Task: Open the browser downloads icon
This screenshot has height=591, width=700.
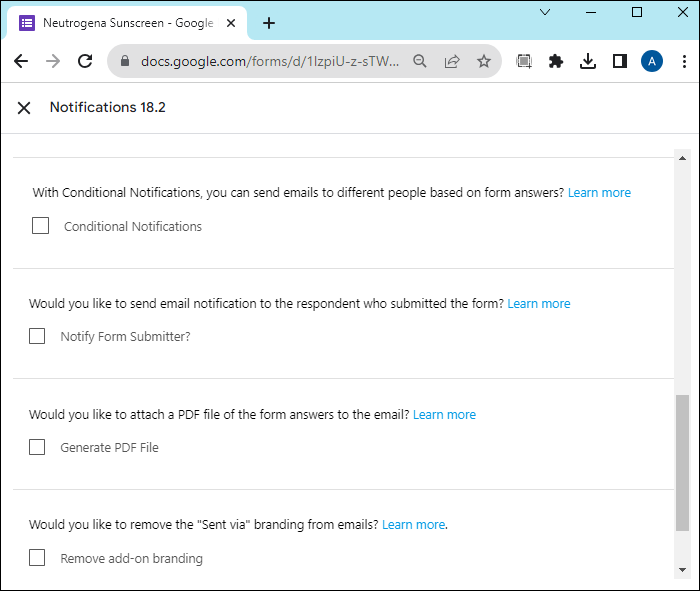Action: pos(588,62)
